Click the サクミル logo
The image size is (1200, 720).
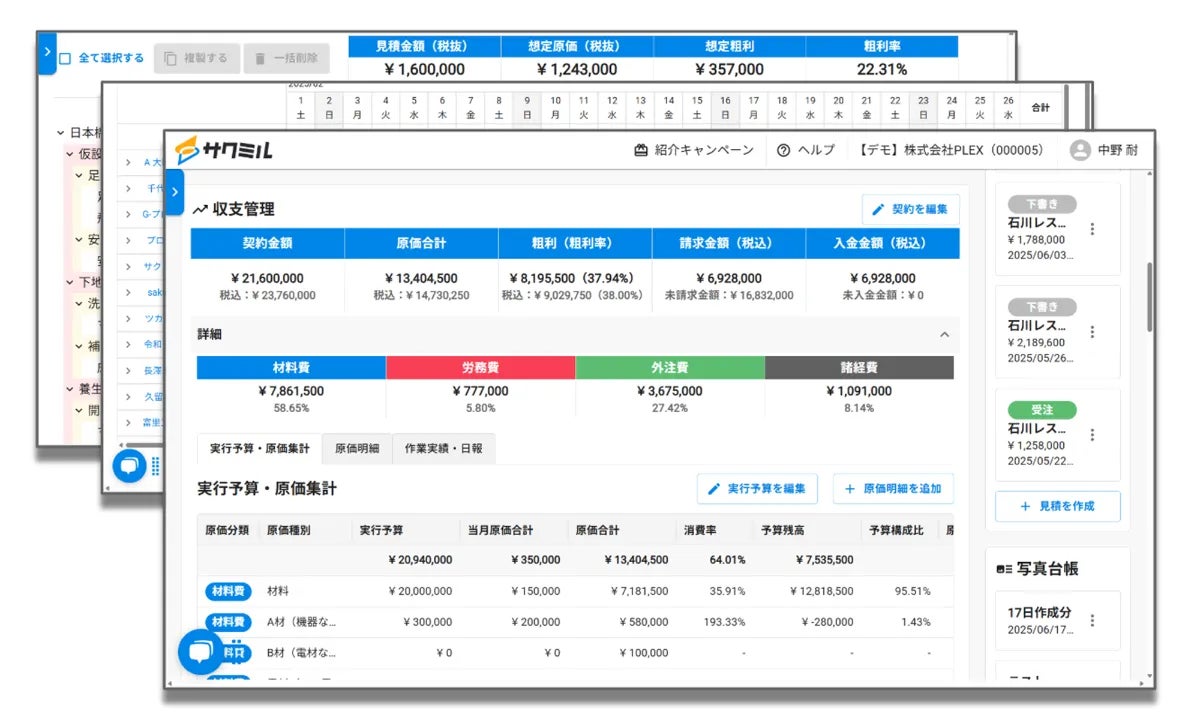click(x=223, y=151)
